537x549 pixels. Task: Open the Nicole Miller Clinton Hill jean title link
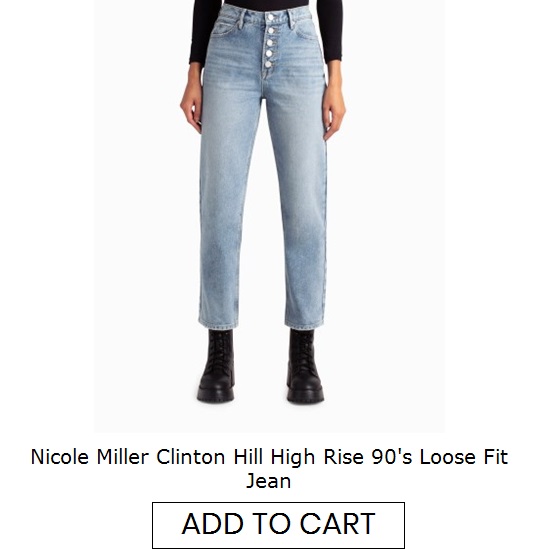tap(269, 468)
